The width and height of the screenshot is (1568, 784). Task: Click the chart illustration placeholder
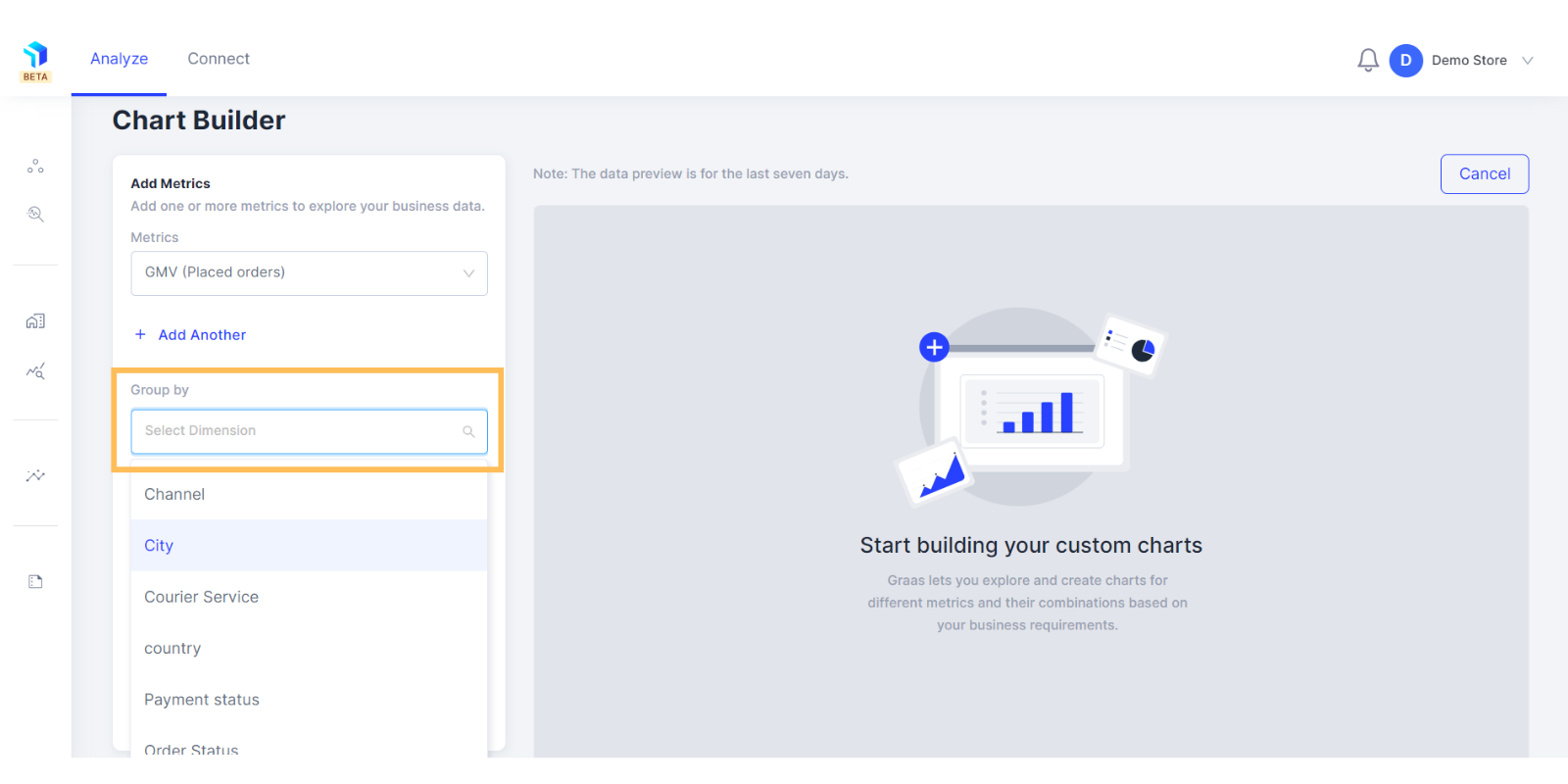(x=1031, y=406)
